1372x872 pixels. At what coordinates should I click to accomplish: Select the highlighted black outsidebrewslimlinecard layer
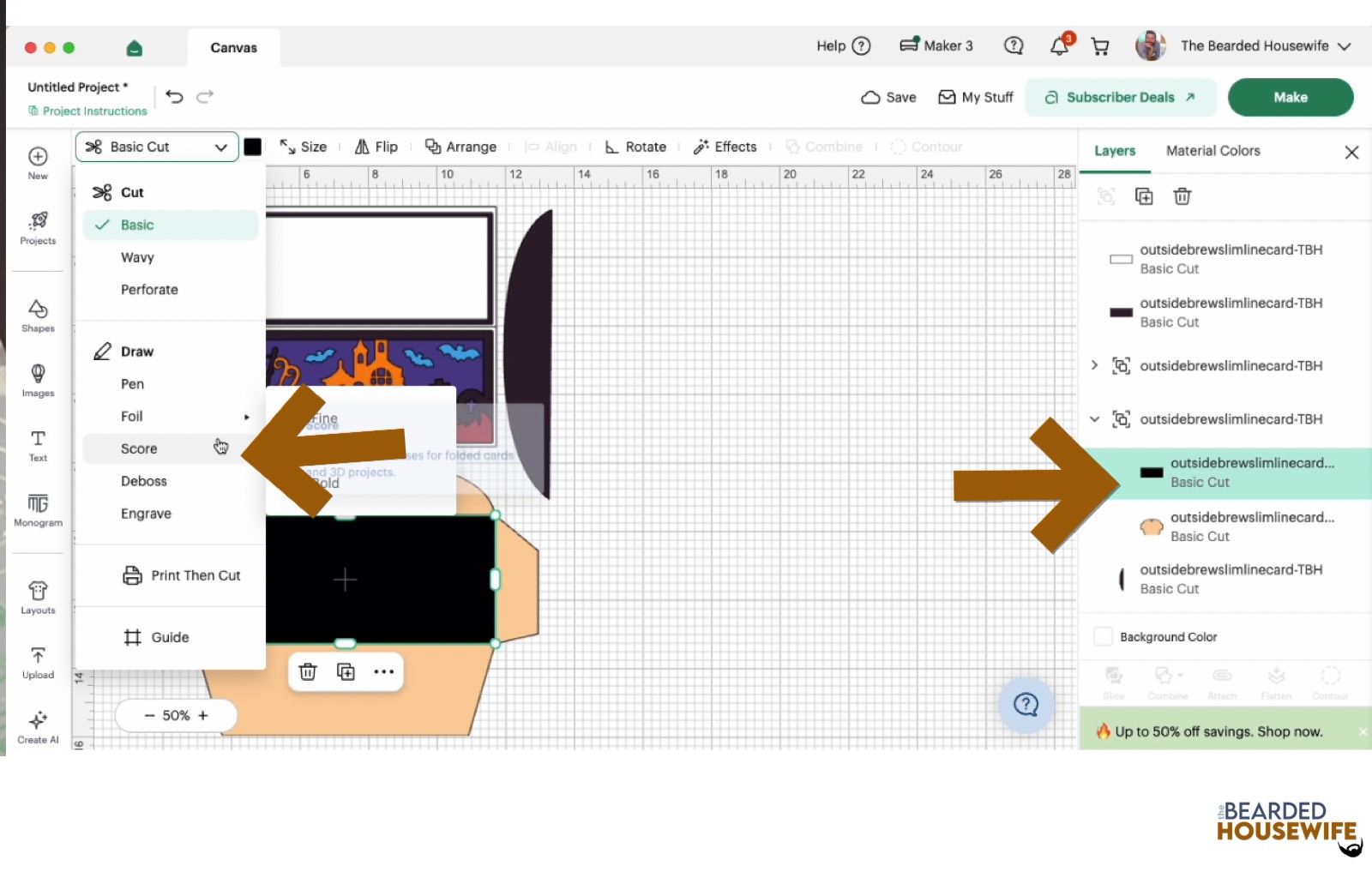(x=1225, y=472)
